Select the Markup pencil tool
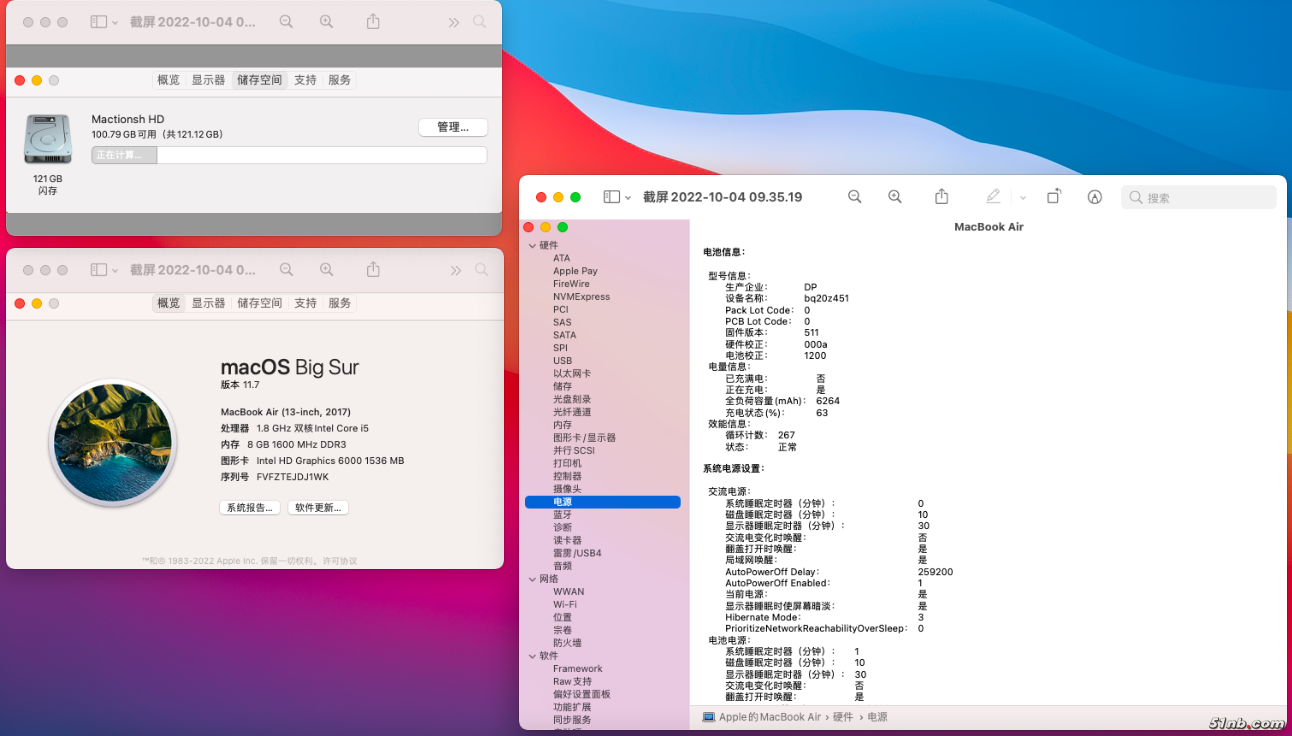 point(994,197)
